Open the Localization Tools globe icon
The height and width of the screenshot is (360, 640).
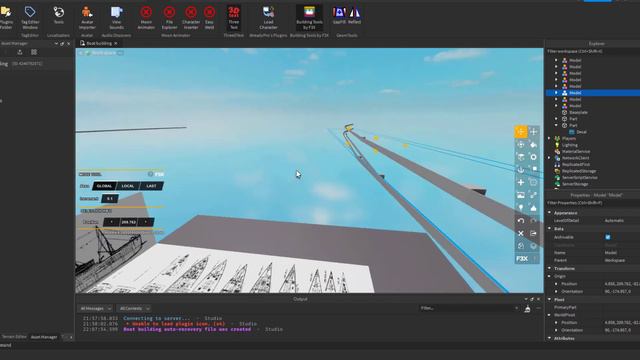[x=58, y=16]
